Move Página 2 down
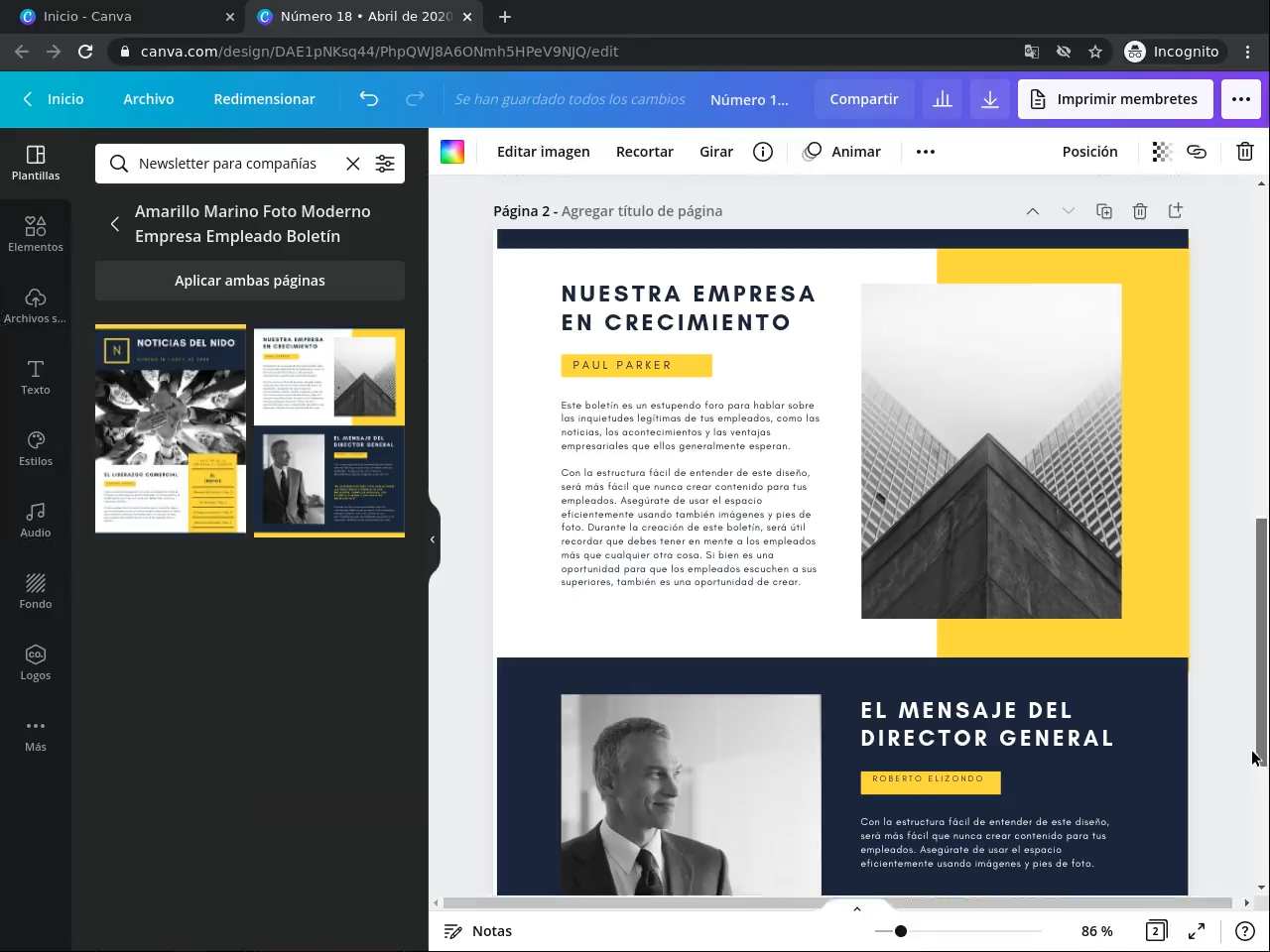 (1069, 211)
